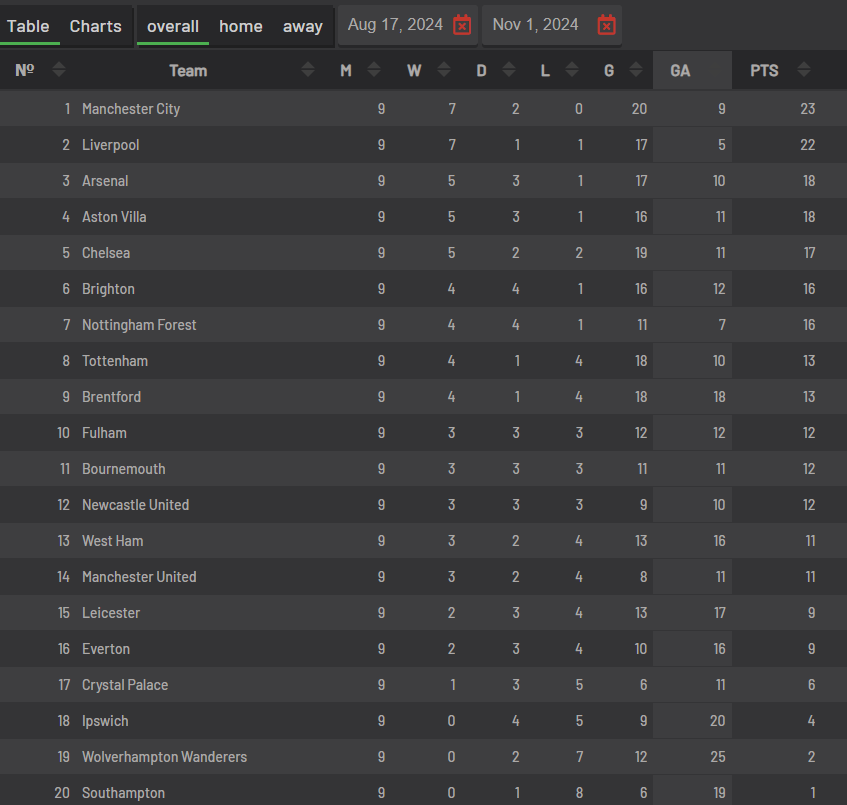The height and width of the screenshot is (805, 847).
Task: Select the overall results filter
Action: pos(173,26)
